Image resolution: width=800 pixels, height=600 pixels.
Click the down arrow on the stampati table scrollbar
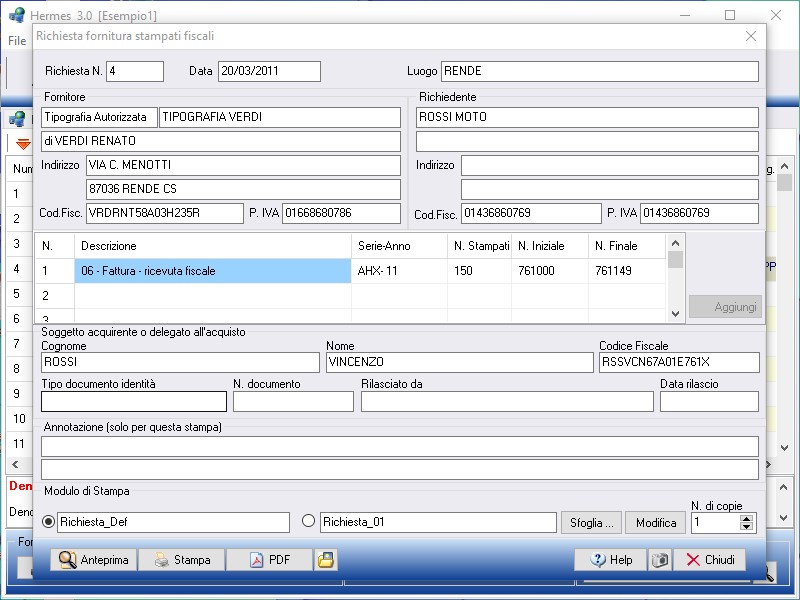pyautogui.click(x=675, y=314)
